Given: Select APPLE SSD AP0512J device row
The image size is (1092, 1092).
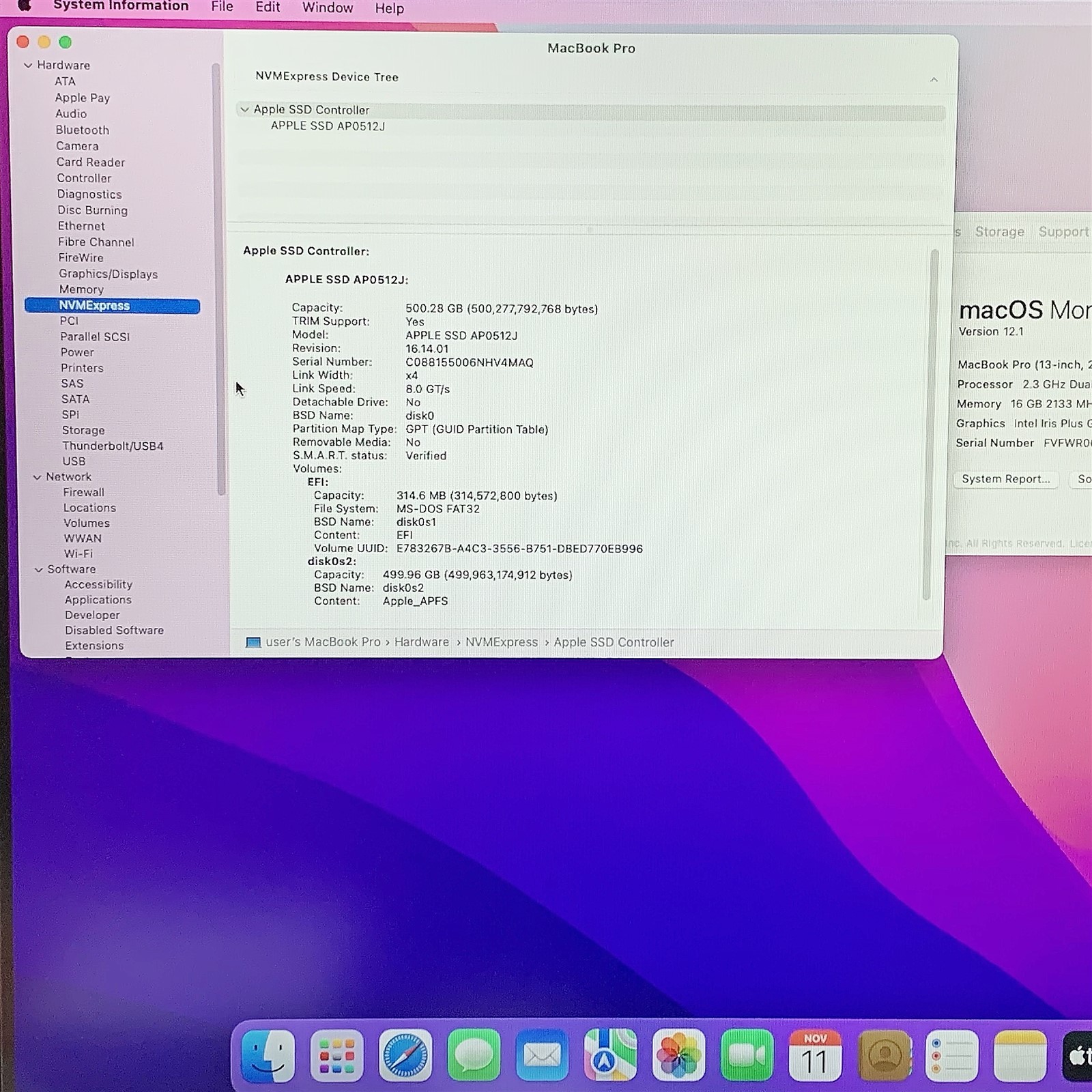Looking at the screenshot, I should 328,126.
